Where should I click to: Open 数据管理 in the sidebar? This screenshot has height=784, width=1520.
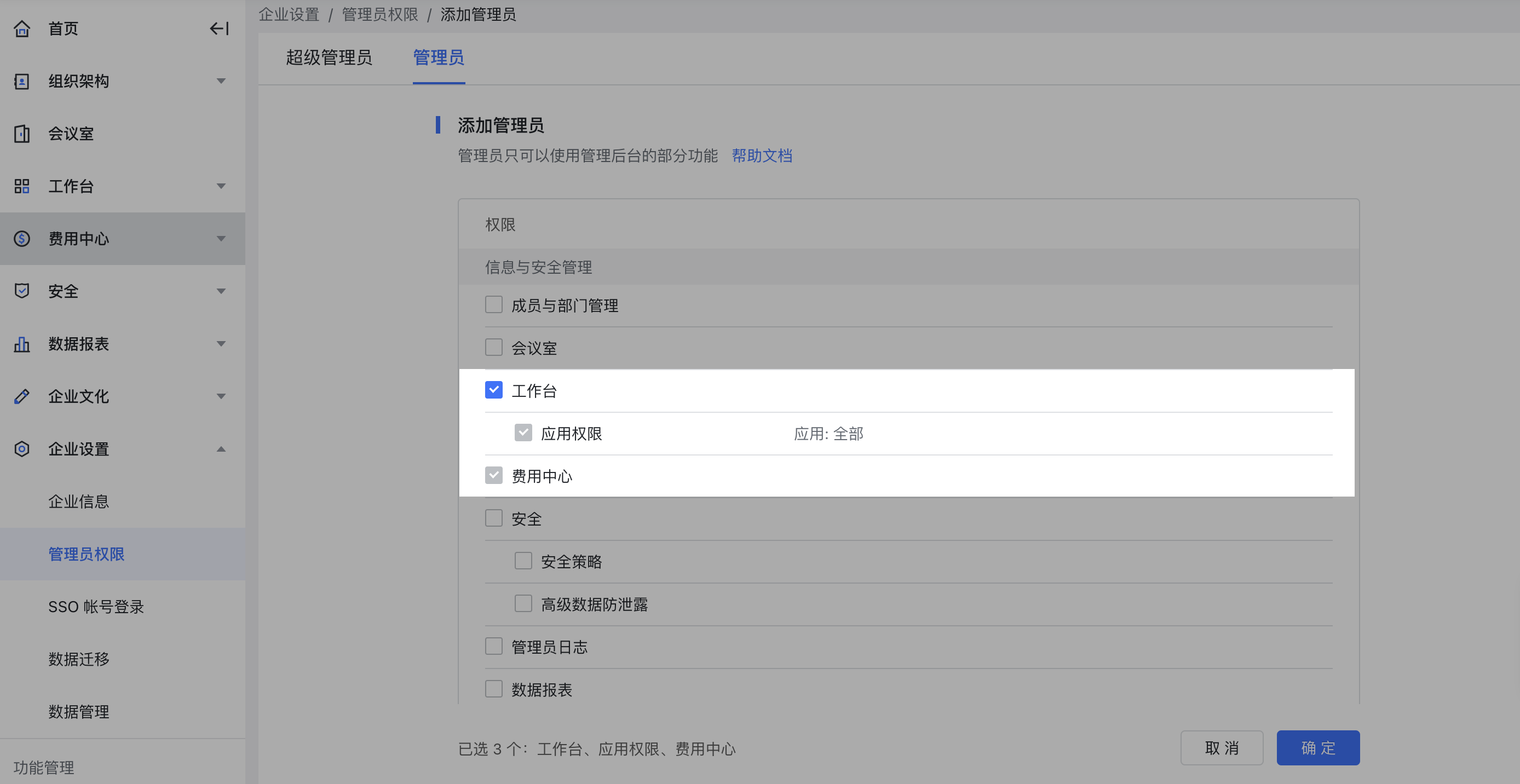pyautogui.click(x=78, y=712)
